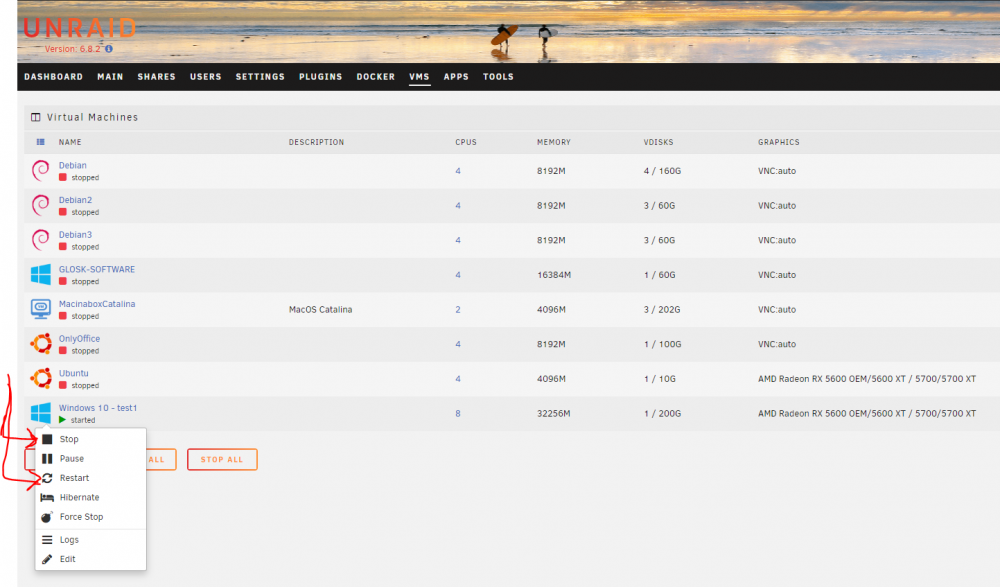Image resolution: width=1000 pixels, height=587 pixels.
Task: Click the red stopped square under Debian
Action: (62, 177)
